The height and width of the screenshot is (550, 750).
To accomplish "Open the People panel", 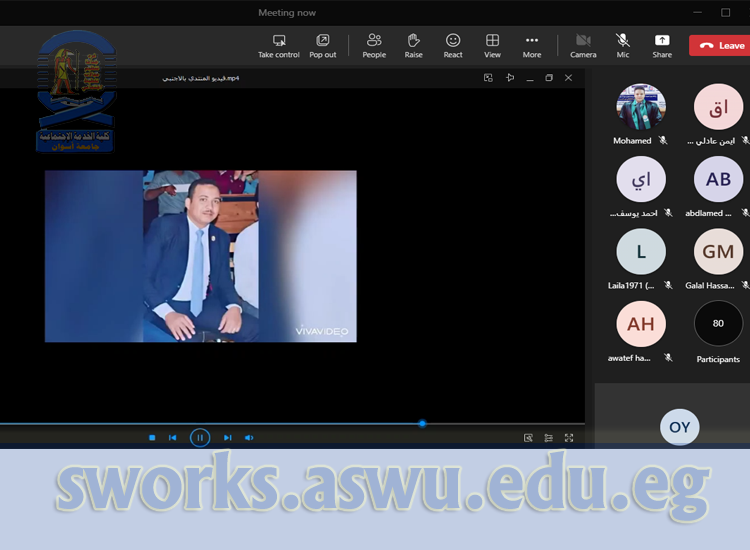I will (x=374, y=45).
